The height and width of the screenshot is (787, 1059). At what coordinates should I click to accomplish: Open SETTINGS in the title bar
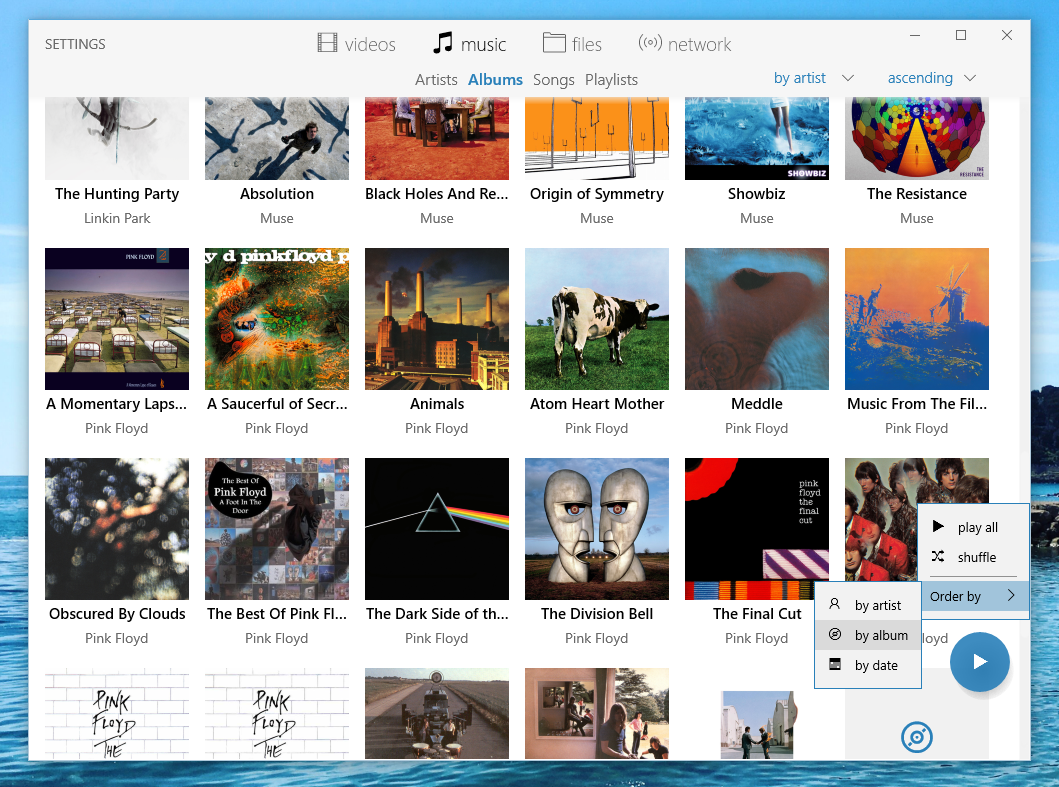(75, 44)
